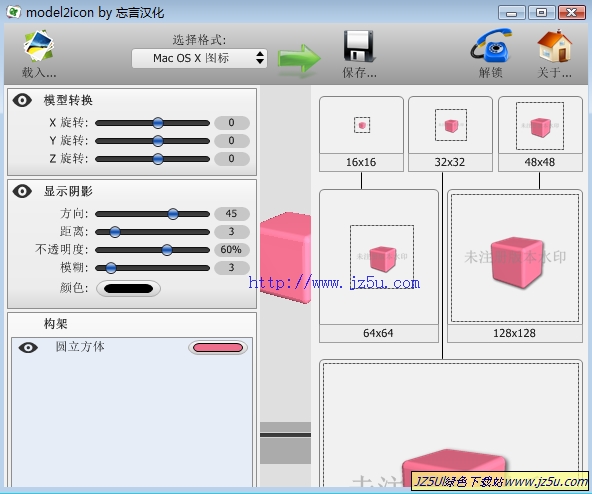Click the 模型转换 section title

point(68,100)
